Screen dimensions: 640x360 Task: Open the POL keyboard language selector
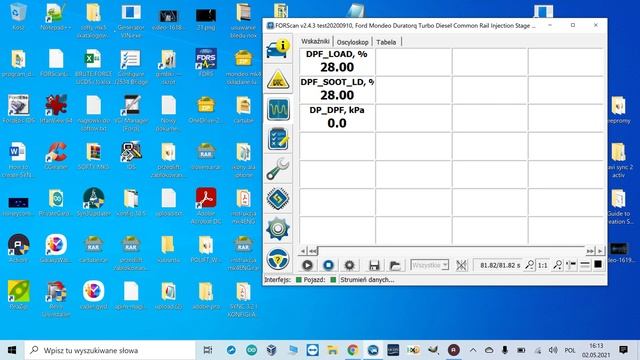pos(570,350)
